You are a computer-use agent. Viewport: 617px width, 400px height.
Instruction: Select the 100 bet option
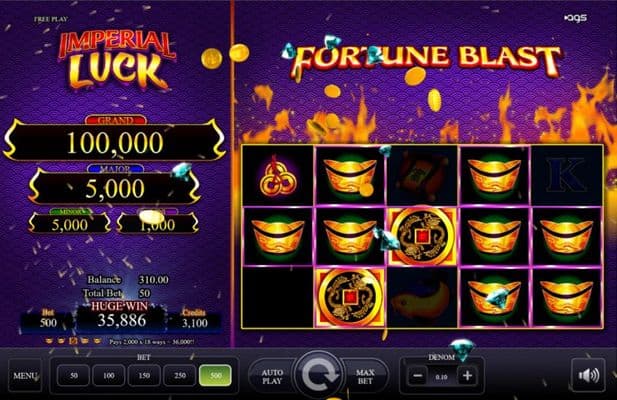coord(109,376)
